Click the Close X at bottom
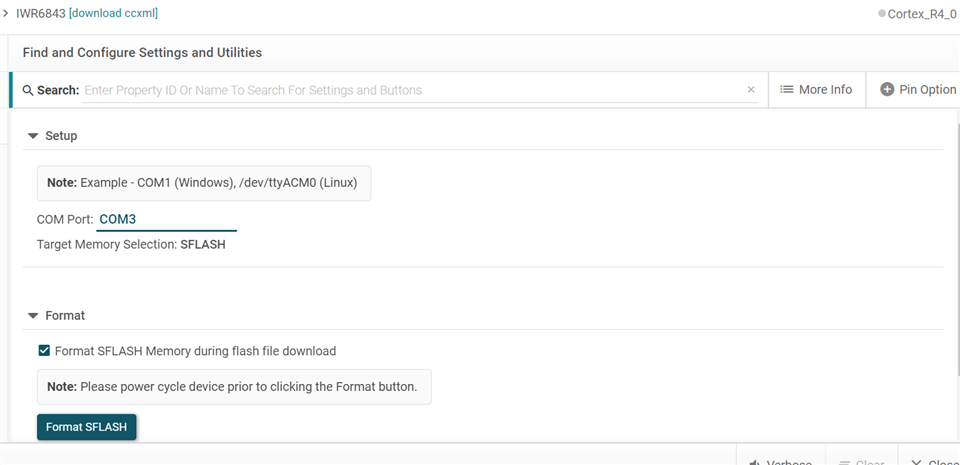 916,462
